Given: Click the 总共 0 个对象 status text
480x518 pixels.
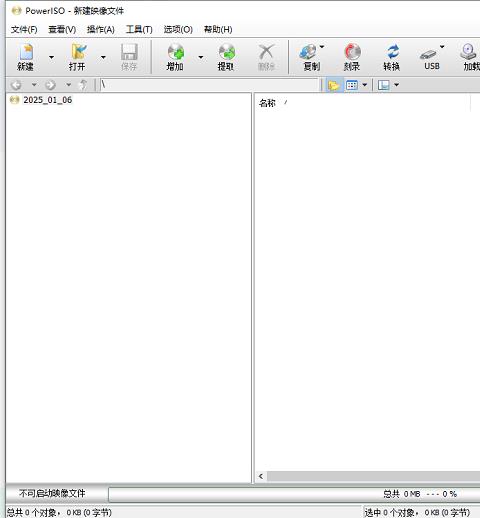Looking at the screenshot, I should click(x=59, y=512).
